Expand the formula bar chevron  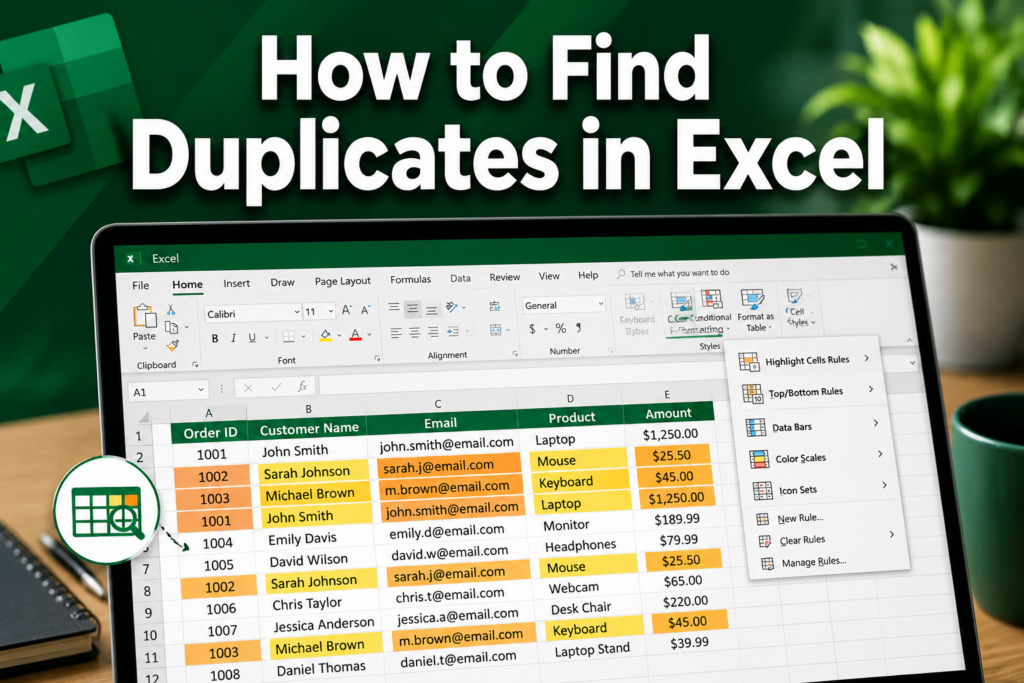(x=912, y=362)
